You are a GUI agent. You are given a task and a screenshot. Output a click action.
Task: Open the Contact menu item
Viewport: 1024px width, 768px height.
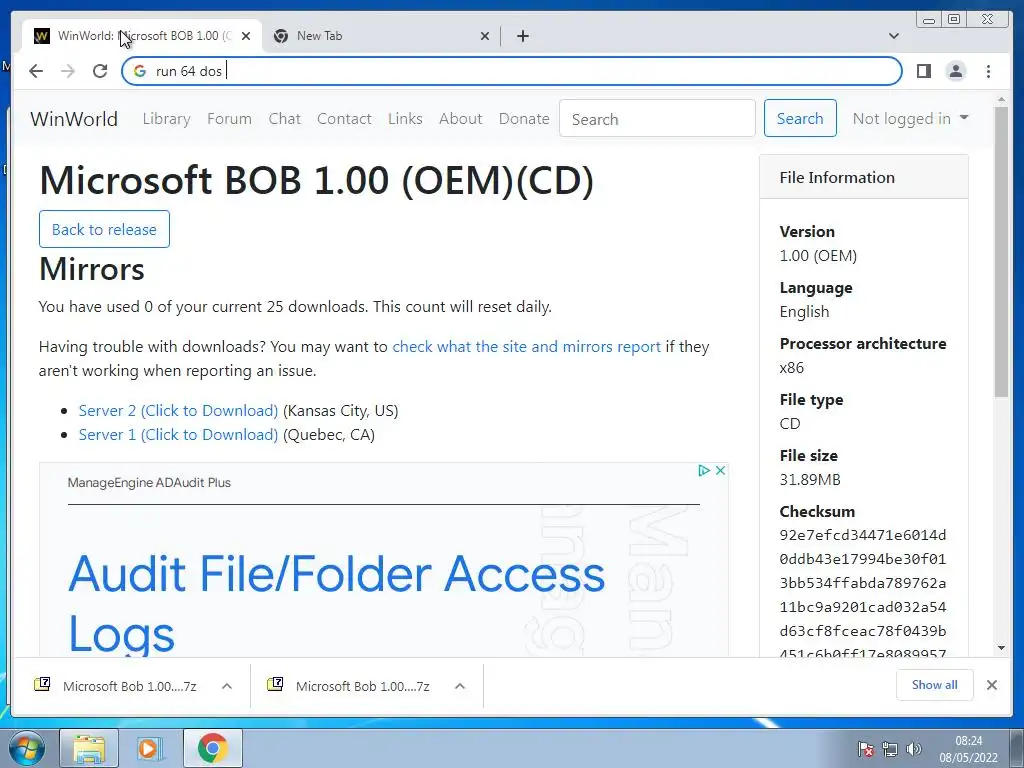coord(344,119)
